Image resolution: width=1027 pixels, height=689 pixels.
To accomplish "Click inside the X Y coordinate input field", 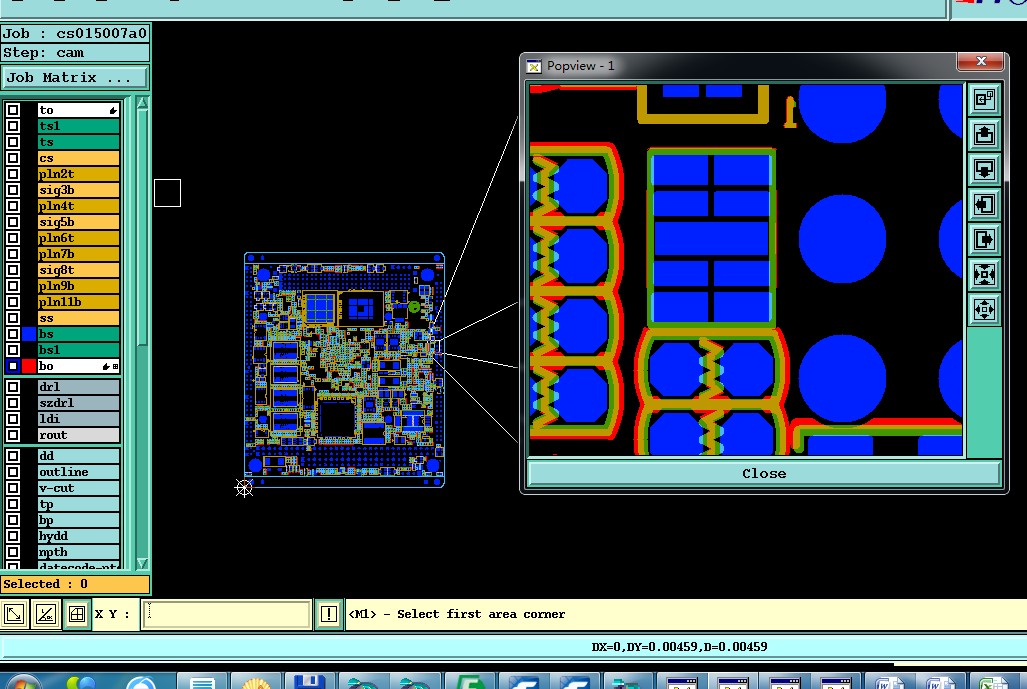I will (x=226, y=614).
